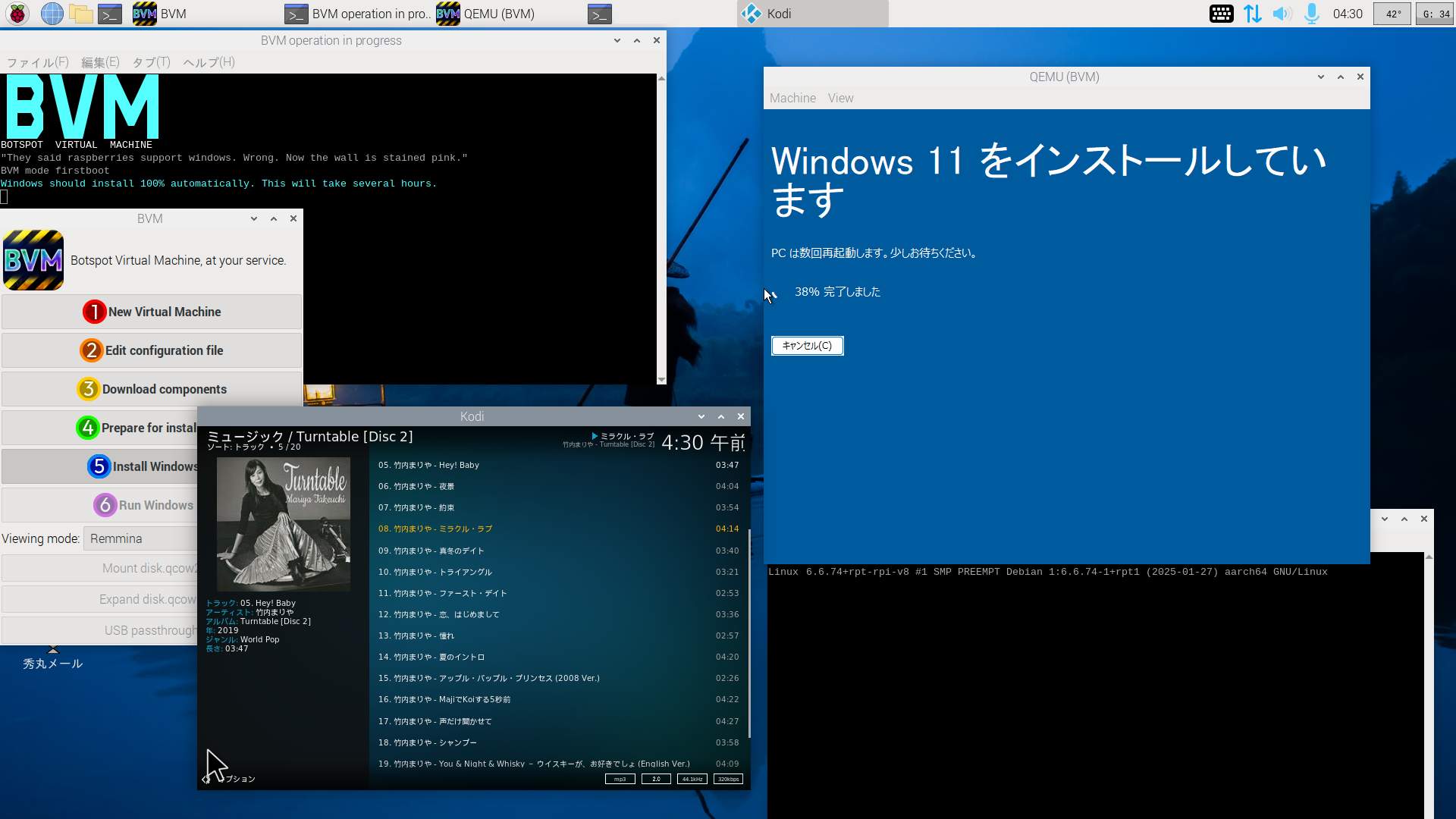Image resolution: width=1456 pixels, height=819 pixels.
Task: Open window menu arrow of QEMU window
Action: 1320,77
